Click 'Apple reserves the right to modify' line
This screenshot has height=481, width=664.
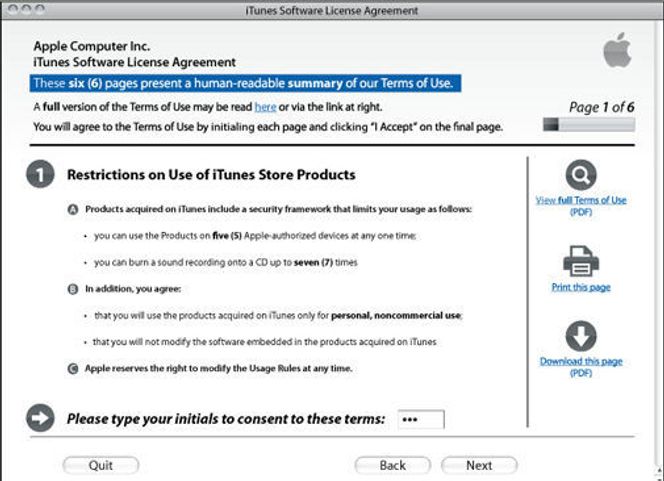pos(218,368)
